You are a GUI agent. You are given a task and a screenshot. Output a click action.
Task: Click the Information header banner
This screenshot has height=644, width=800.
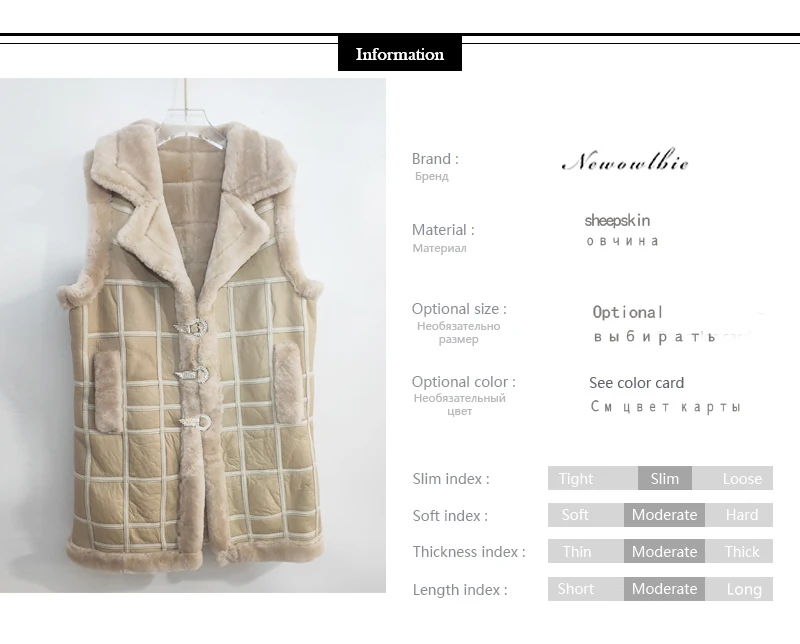coord(399,54)
